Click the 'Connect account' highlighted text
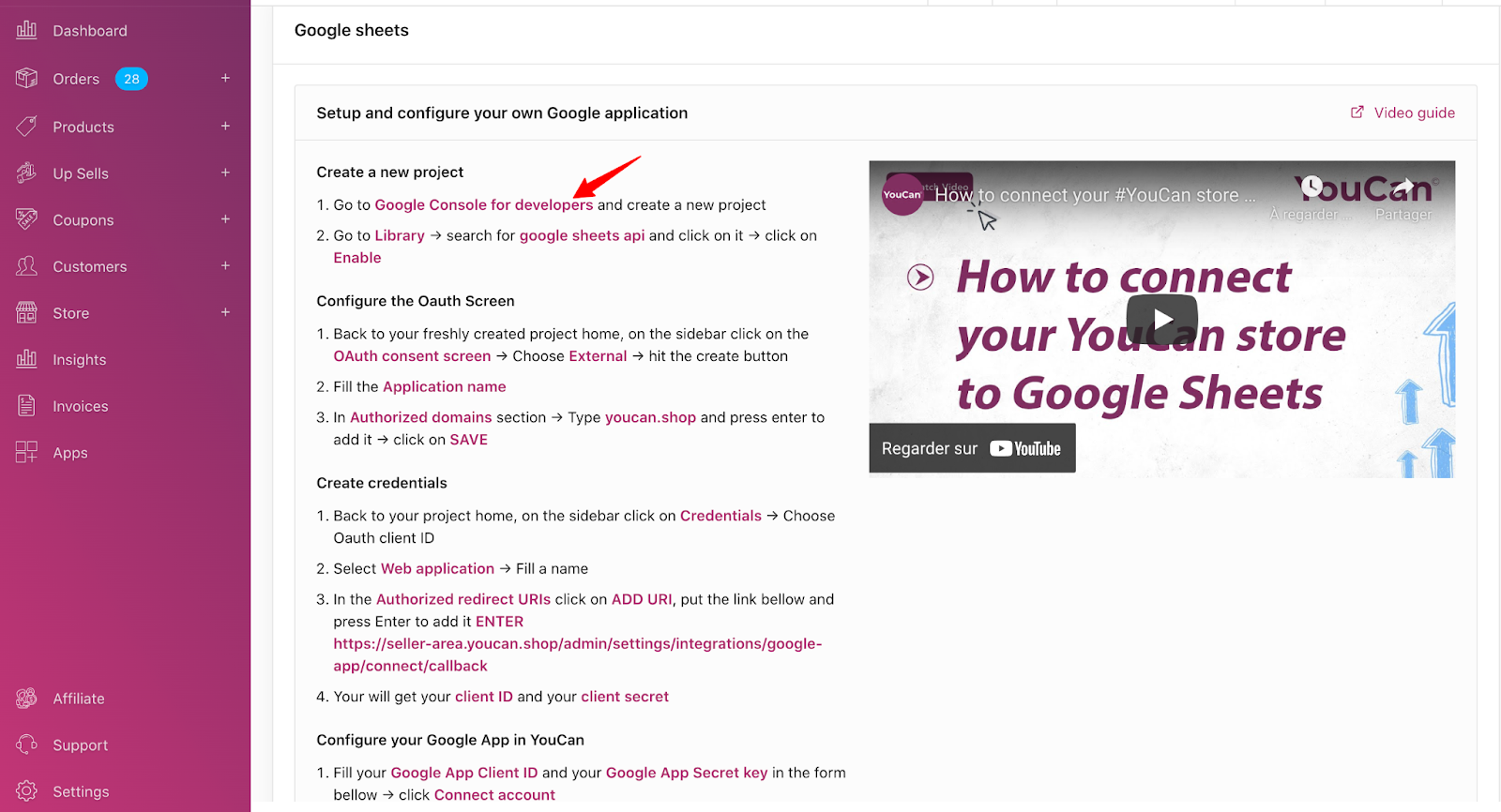Screen dimensions: 1501x812 click(x=494, y=795)
